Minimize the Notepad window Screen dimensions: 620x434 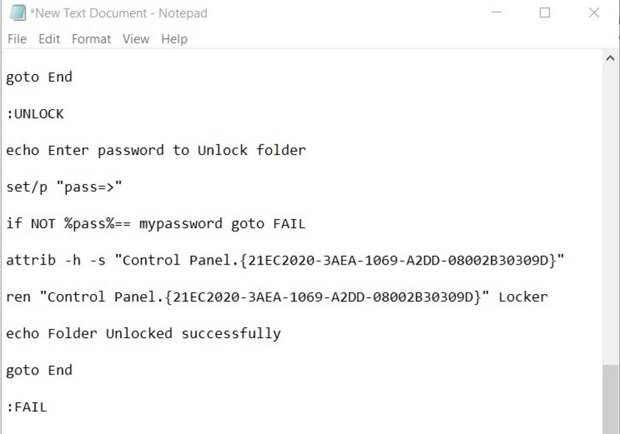(x=496, y=13)
